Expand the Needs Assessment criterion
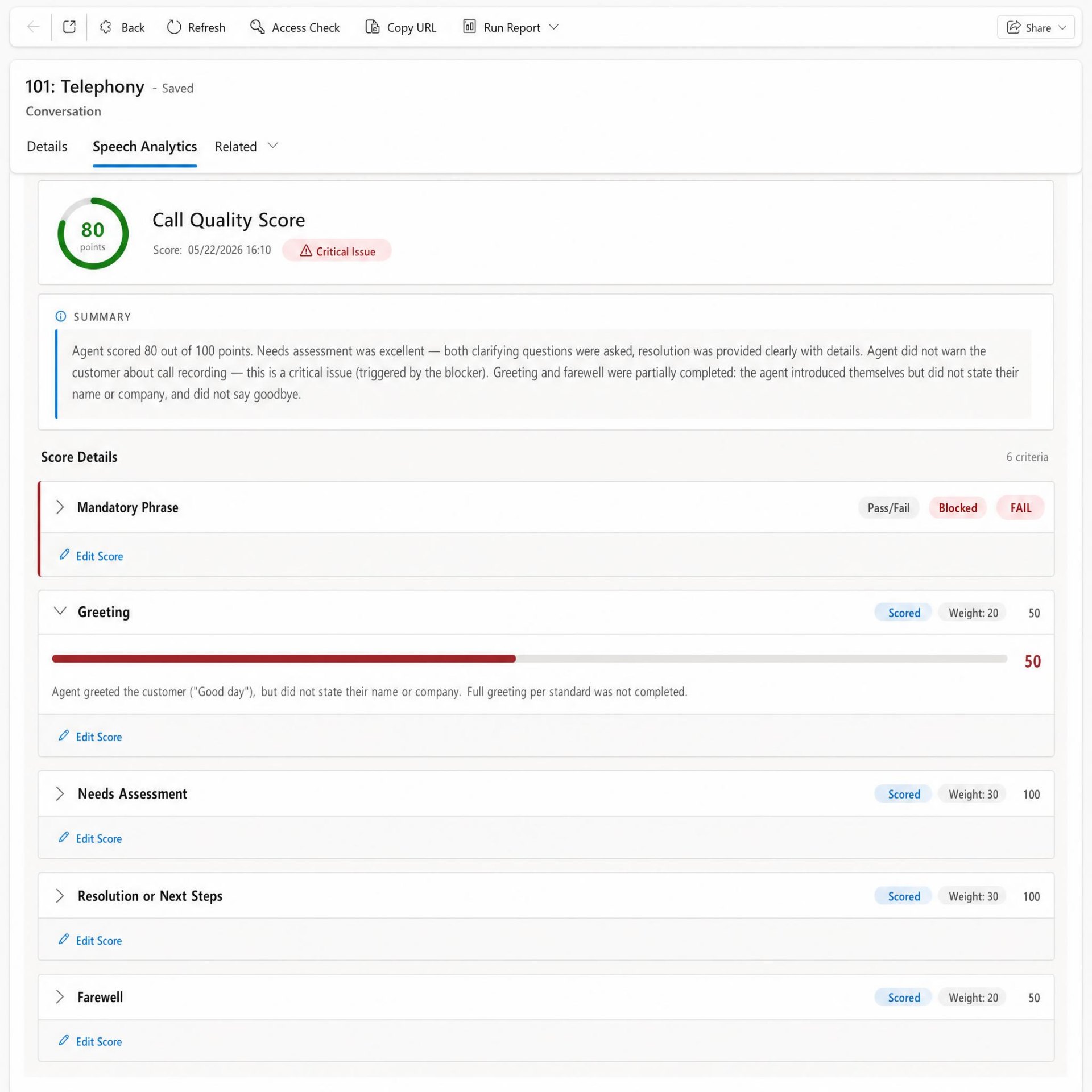1092x1092 pixels. 60,794
